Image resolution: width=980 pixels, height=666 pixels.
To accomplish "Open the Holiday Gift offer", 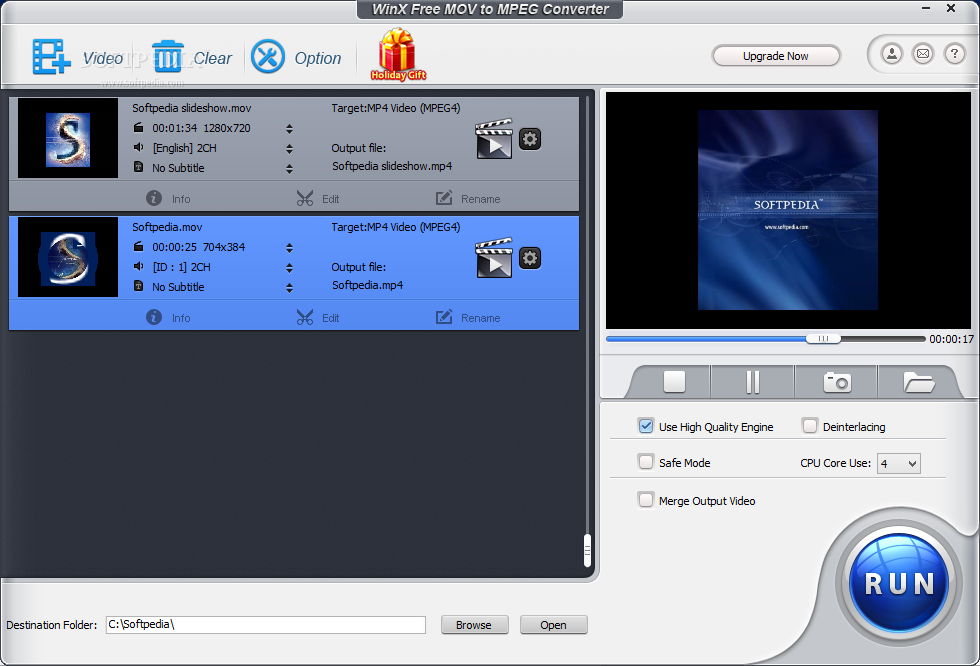I will pos(398,55).
